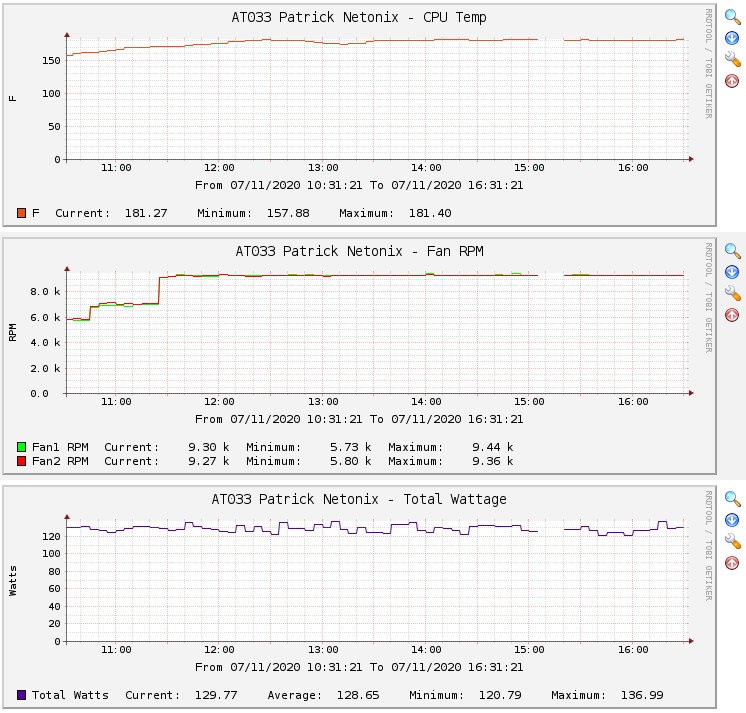The height and width of the screenshot is (713, 746).
Task: Click green Fan1 RPM legend swatch
Action: (x=22, y=447)
